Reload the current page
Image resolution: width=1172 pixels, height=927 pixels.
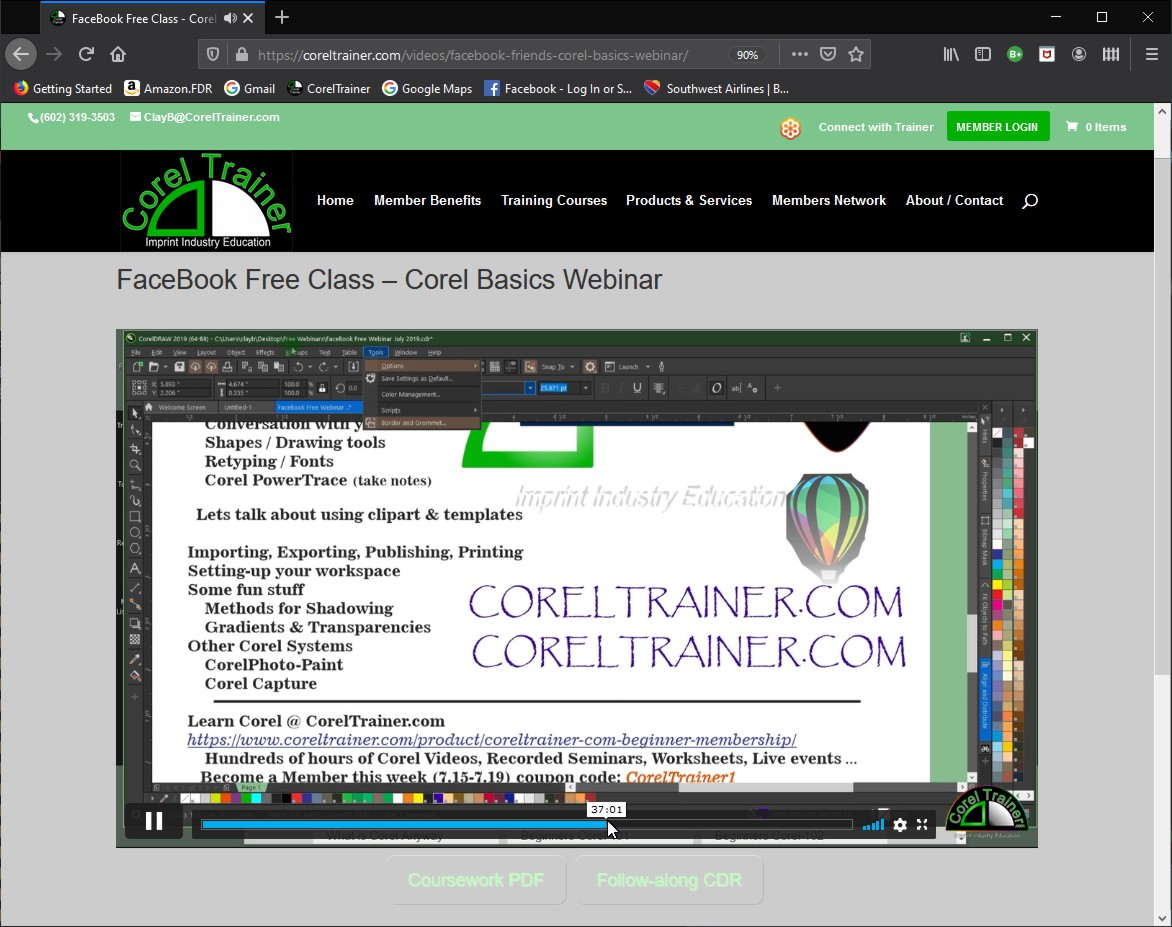click(x=86, y=54)
